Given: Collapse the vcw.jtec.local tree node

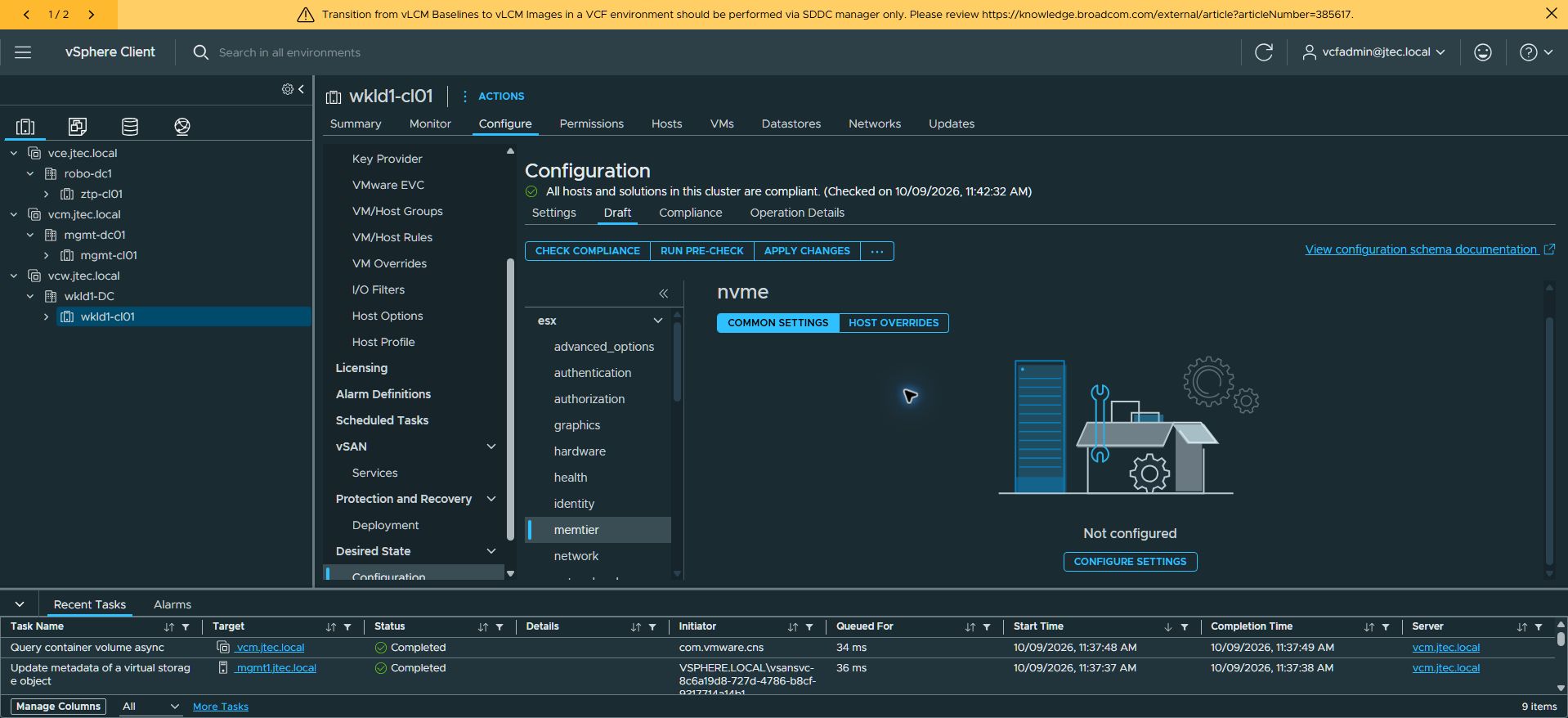Looking at the screenshot, I should tap(14, 276).
